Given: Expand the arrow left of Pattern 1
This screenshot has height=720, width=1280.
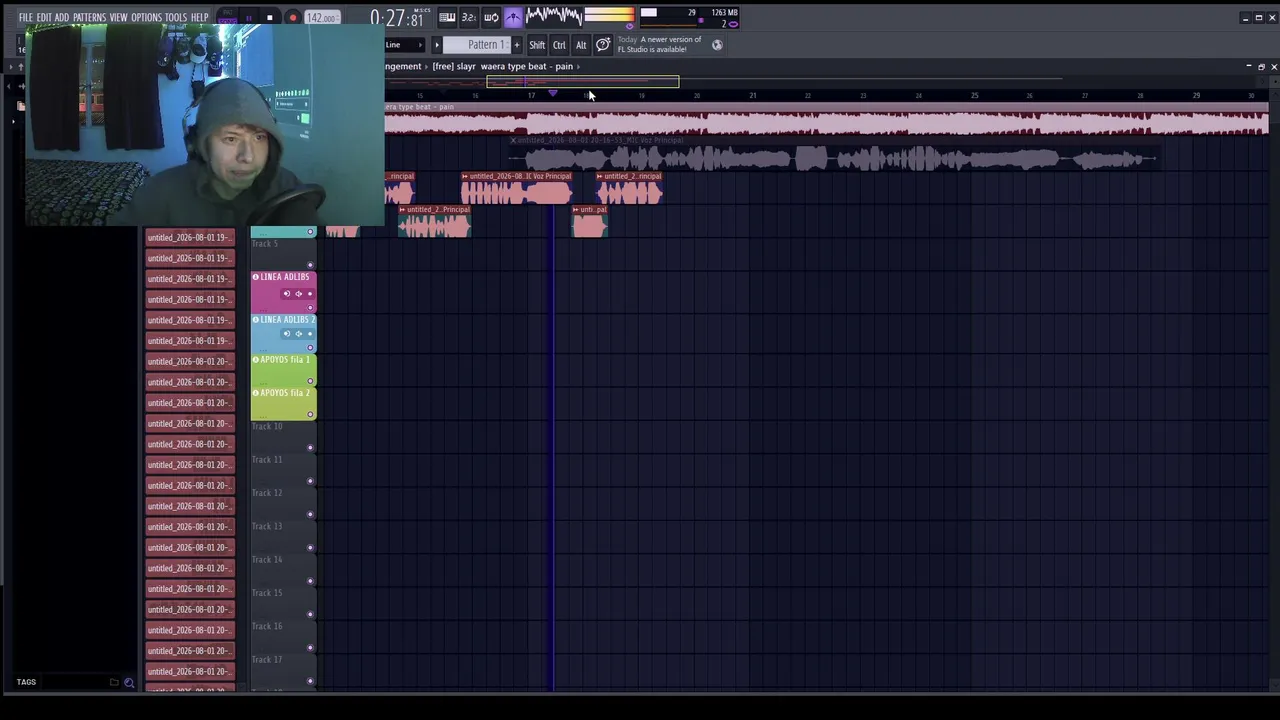Looking at the screenshot, I should click(x=436, y=45).
